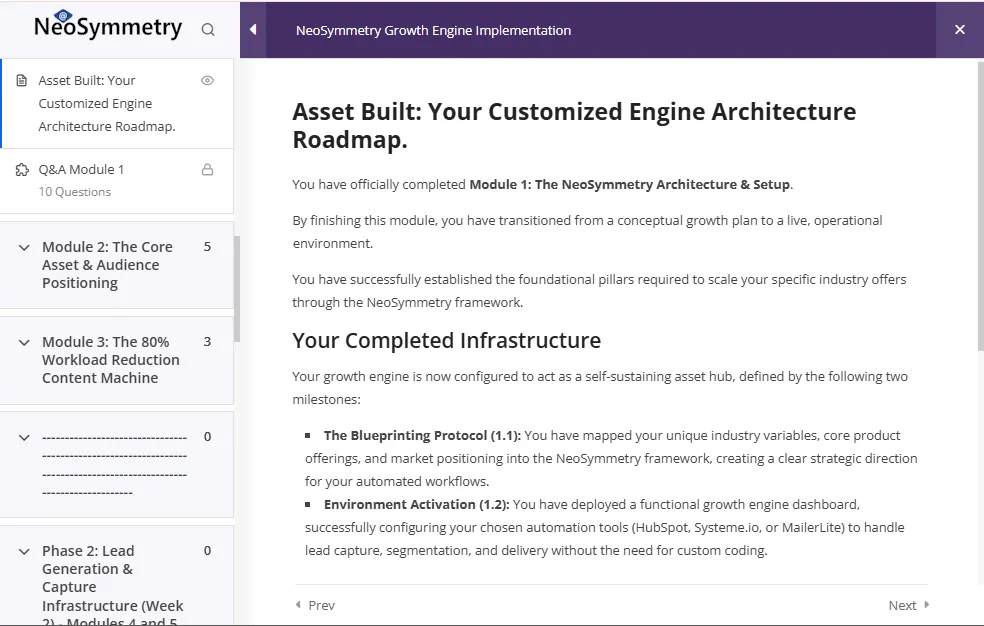Click the main content scrollbar thumb
Image resolution: width=984 pixels, height=626 pixels.
[x=981, y=206]
